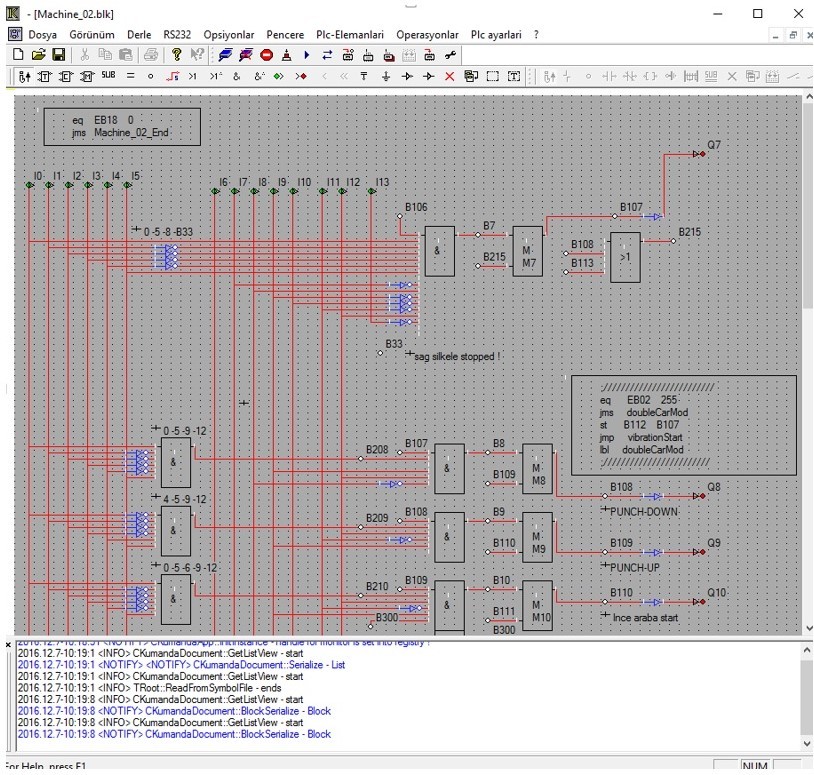This screenshot has height=775, width=814.
Task: Open the Pencere menu
Action: point(285,35)
